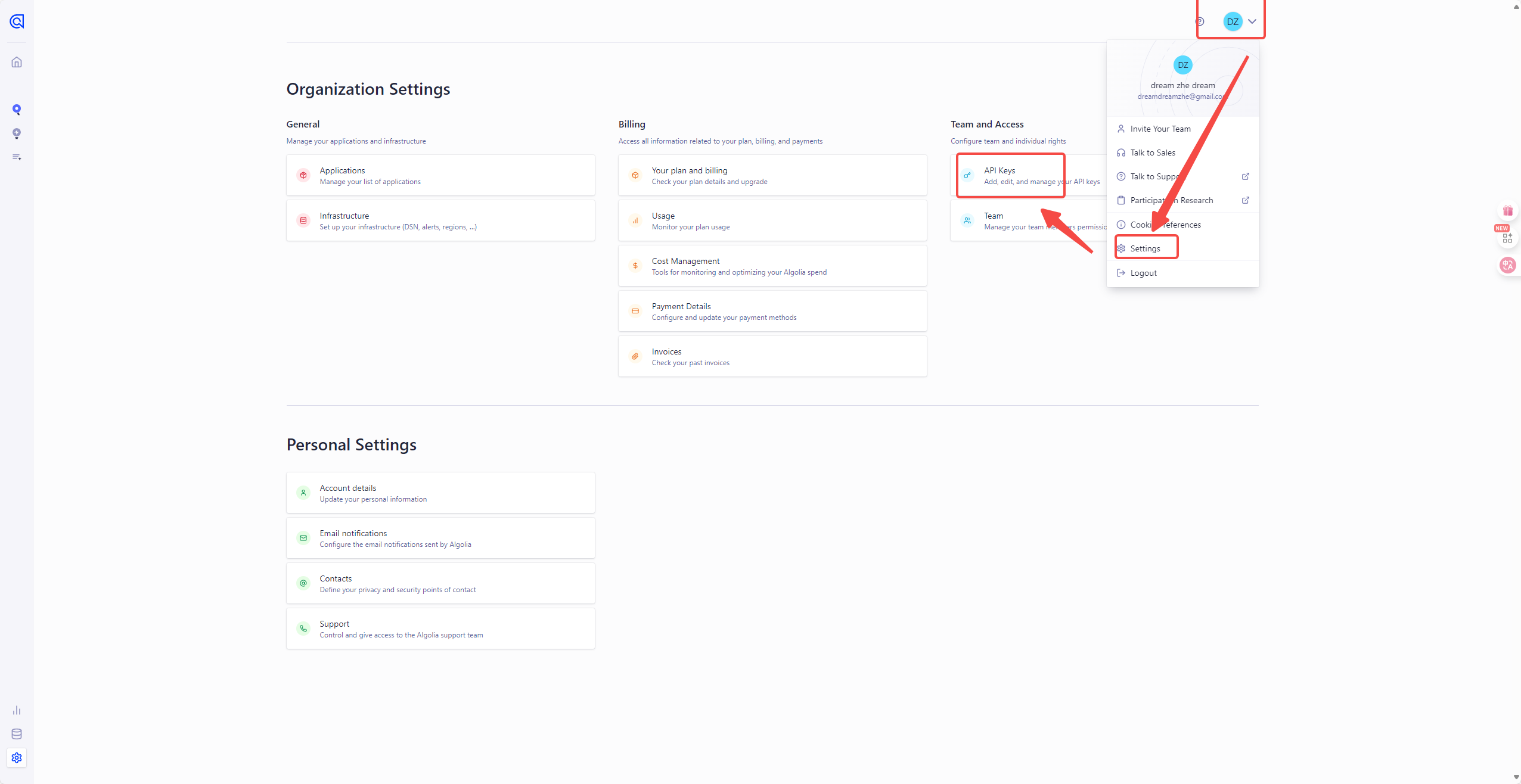The width and height of the screenshot is (1521, 784).
Task: Open Talk to Sales menu item
Action: pos(1153,153)
